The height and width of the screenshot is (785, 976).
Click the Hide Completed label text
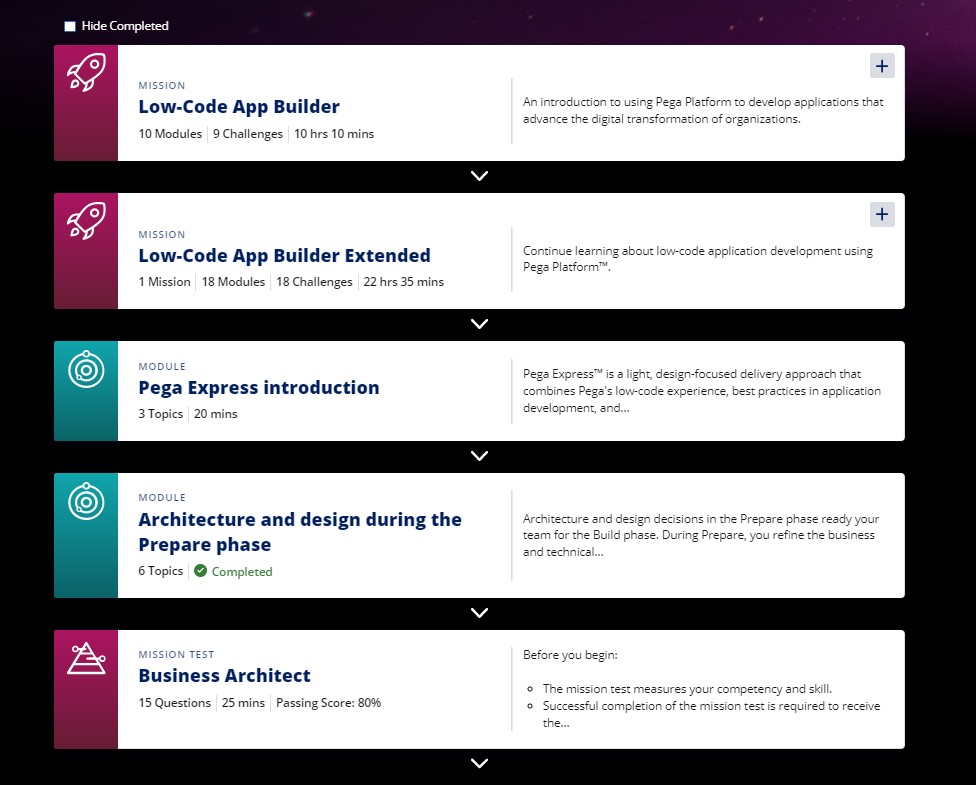coord(125,26)
